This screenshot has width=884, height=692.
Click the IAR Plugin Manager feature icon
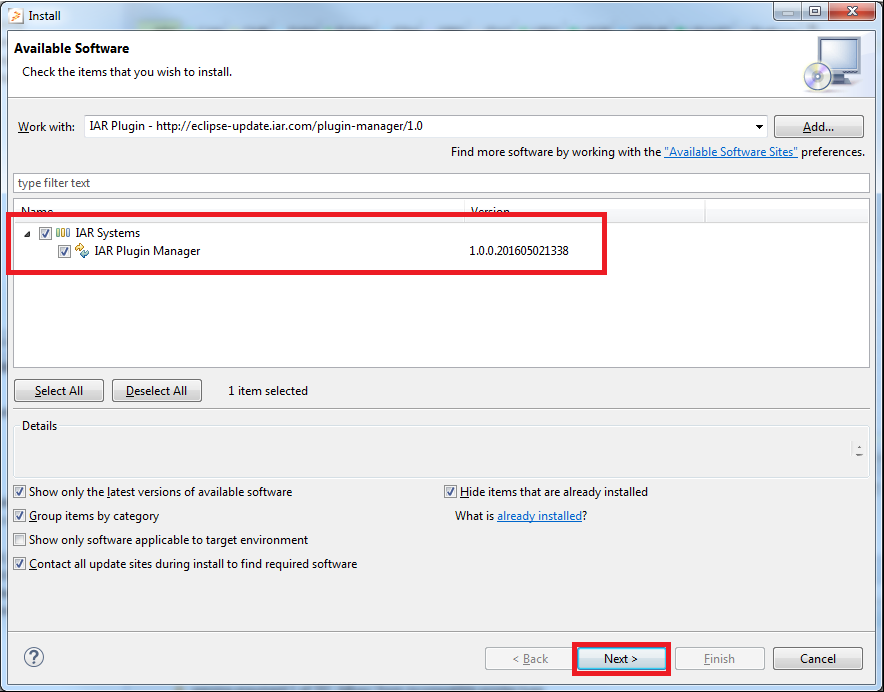(x=82, y=250)
